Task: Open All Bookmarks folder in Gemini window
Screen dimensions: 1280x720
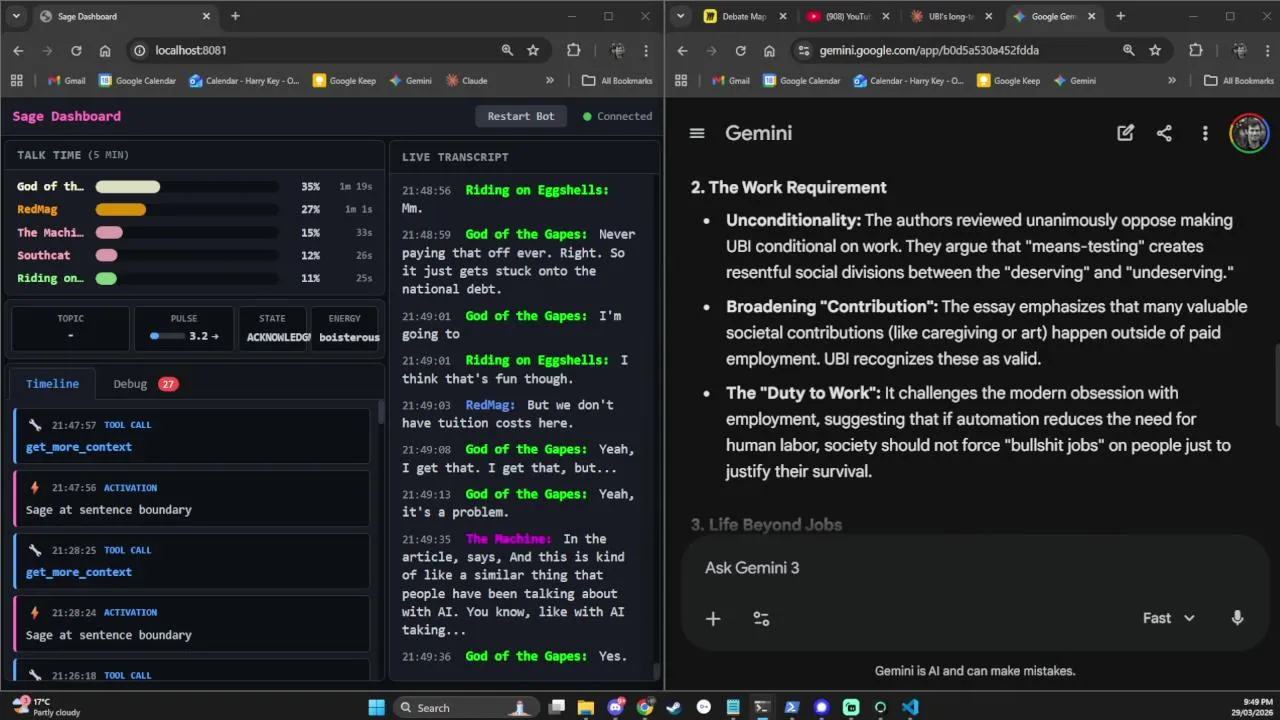Action: 1240,81
